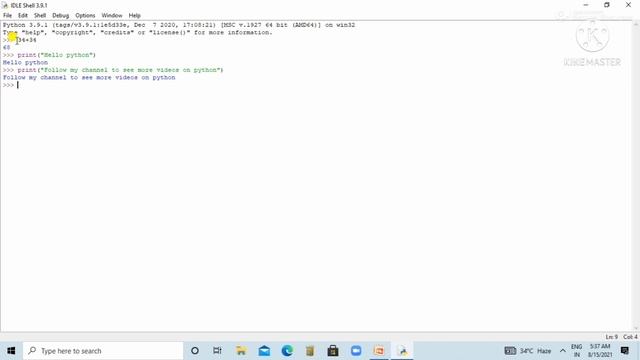Click the print("Hello python") line
Viewport: 640px width, 360px height.
[x=49, y=55]
